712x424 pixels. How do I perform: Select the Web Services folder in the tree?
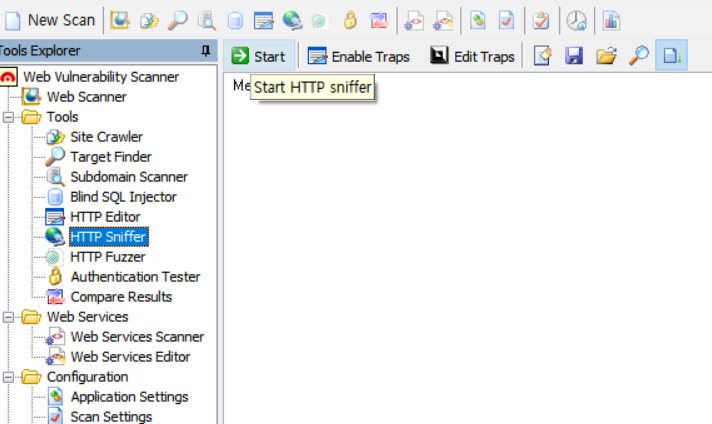point(88,316)
